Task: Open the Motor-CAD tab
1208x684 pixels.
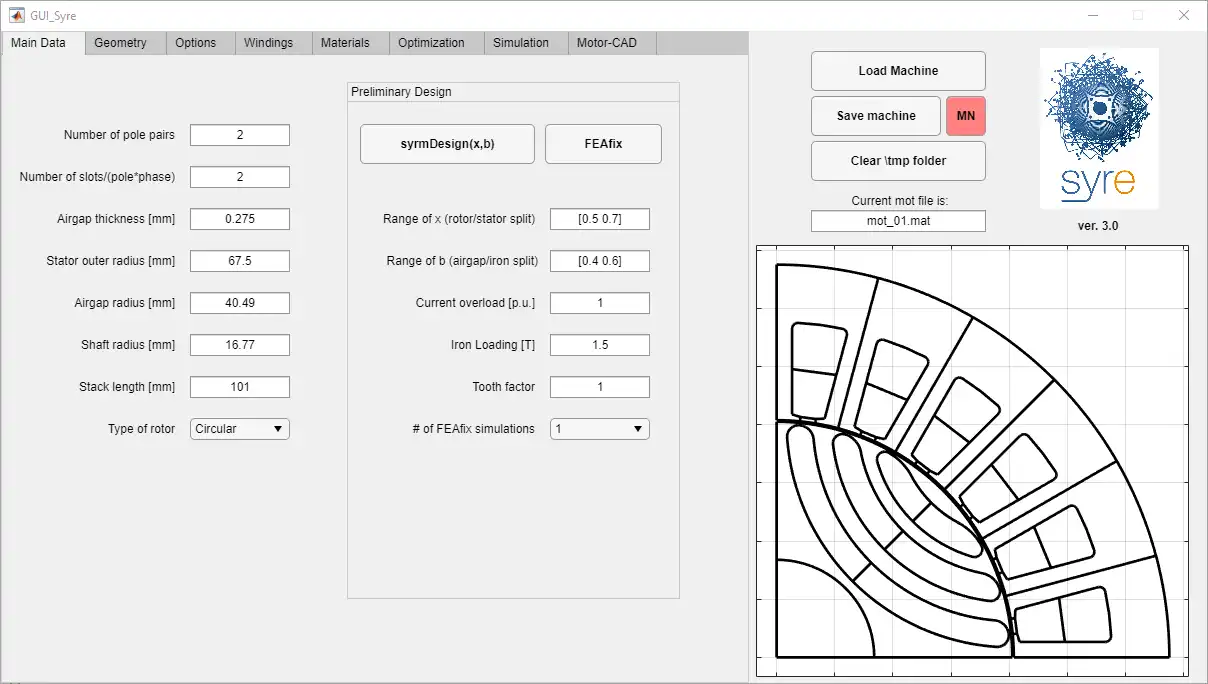Action: click(611, 42)
